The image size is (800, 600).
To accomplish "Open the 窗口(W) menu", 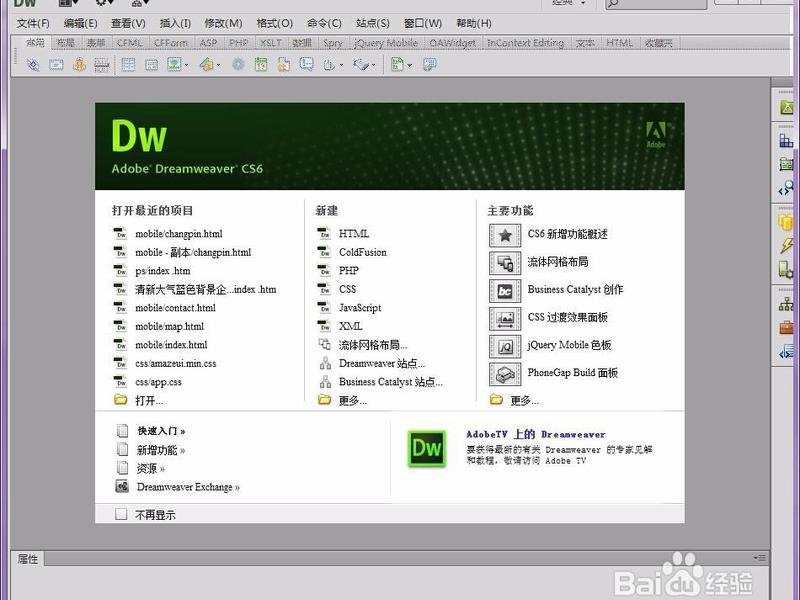I will pos(423,23).
